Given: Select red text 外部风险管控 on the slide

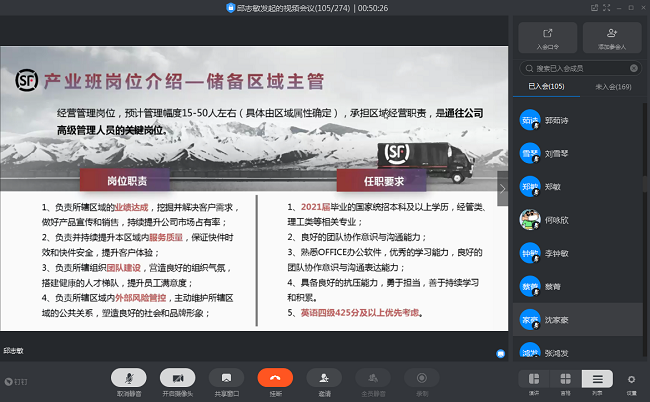Looking at the screenshot, I should [x=141, y=298].
